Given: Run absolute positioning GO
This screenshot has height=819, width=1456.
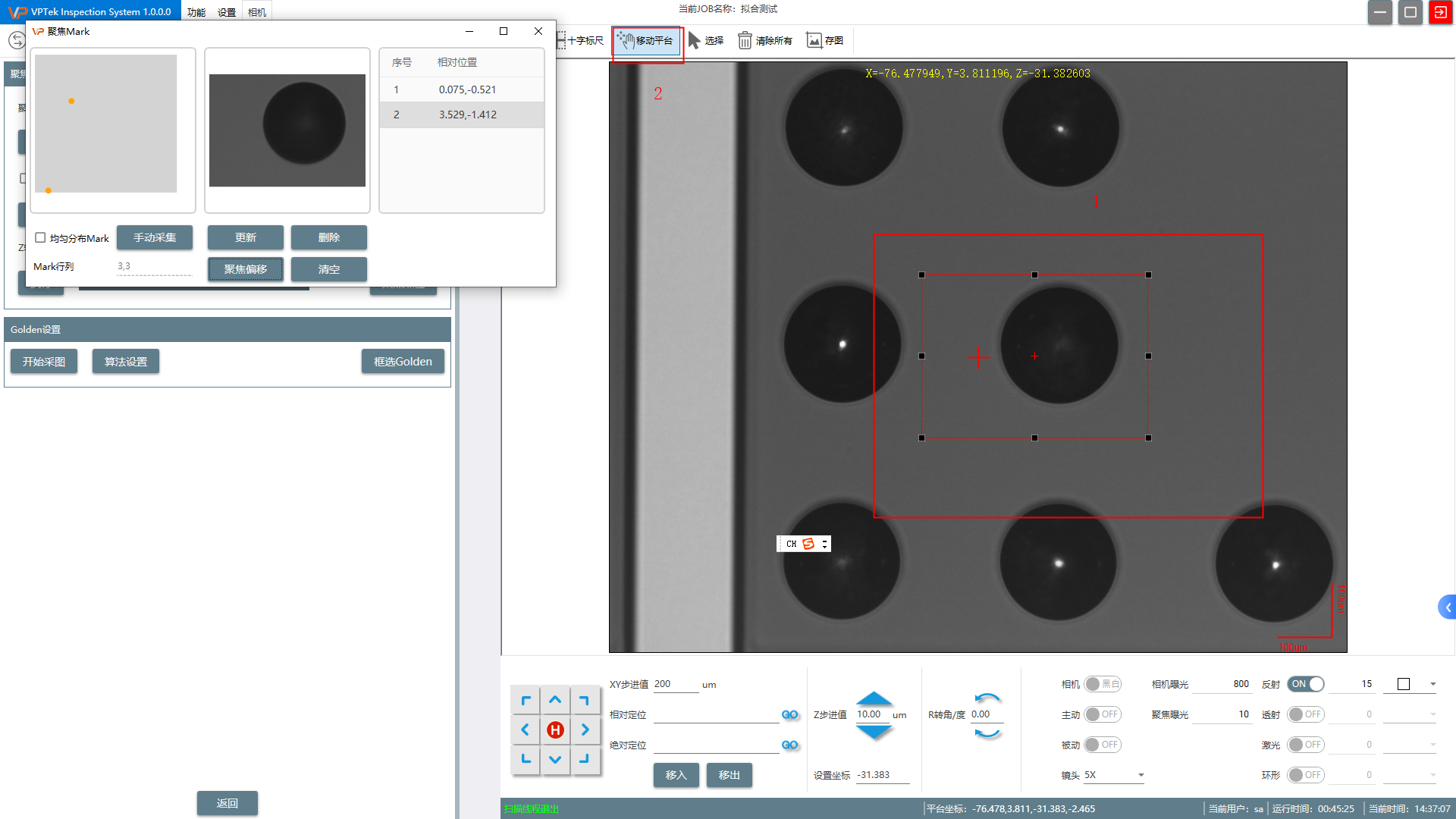Looking at the screenshot, I should click(x=789, y=745).
